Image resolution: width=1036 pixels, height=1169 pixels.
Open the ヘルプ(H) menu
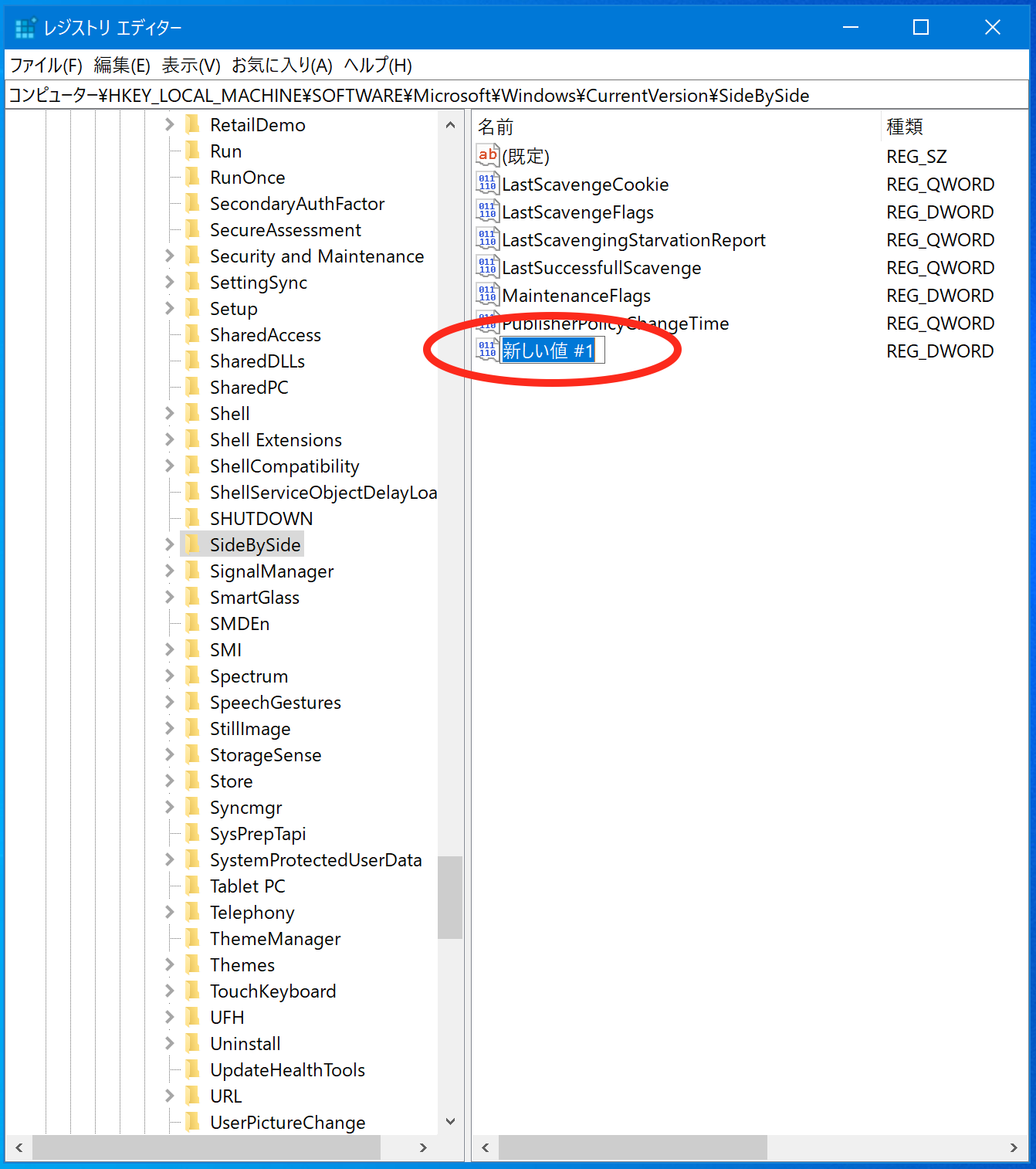377,66
